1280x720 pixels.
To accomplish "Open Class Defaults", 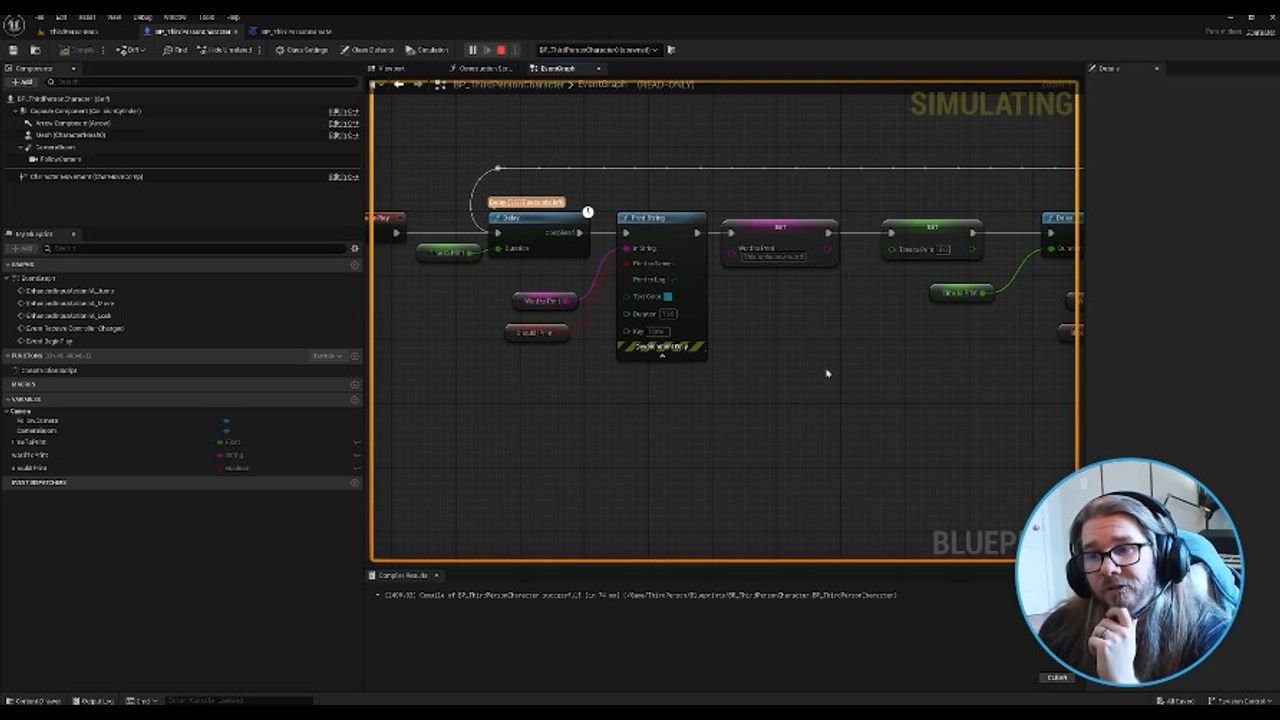I will tap(367, 50).
